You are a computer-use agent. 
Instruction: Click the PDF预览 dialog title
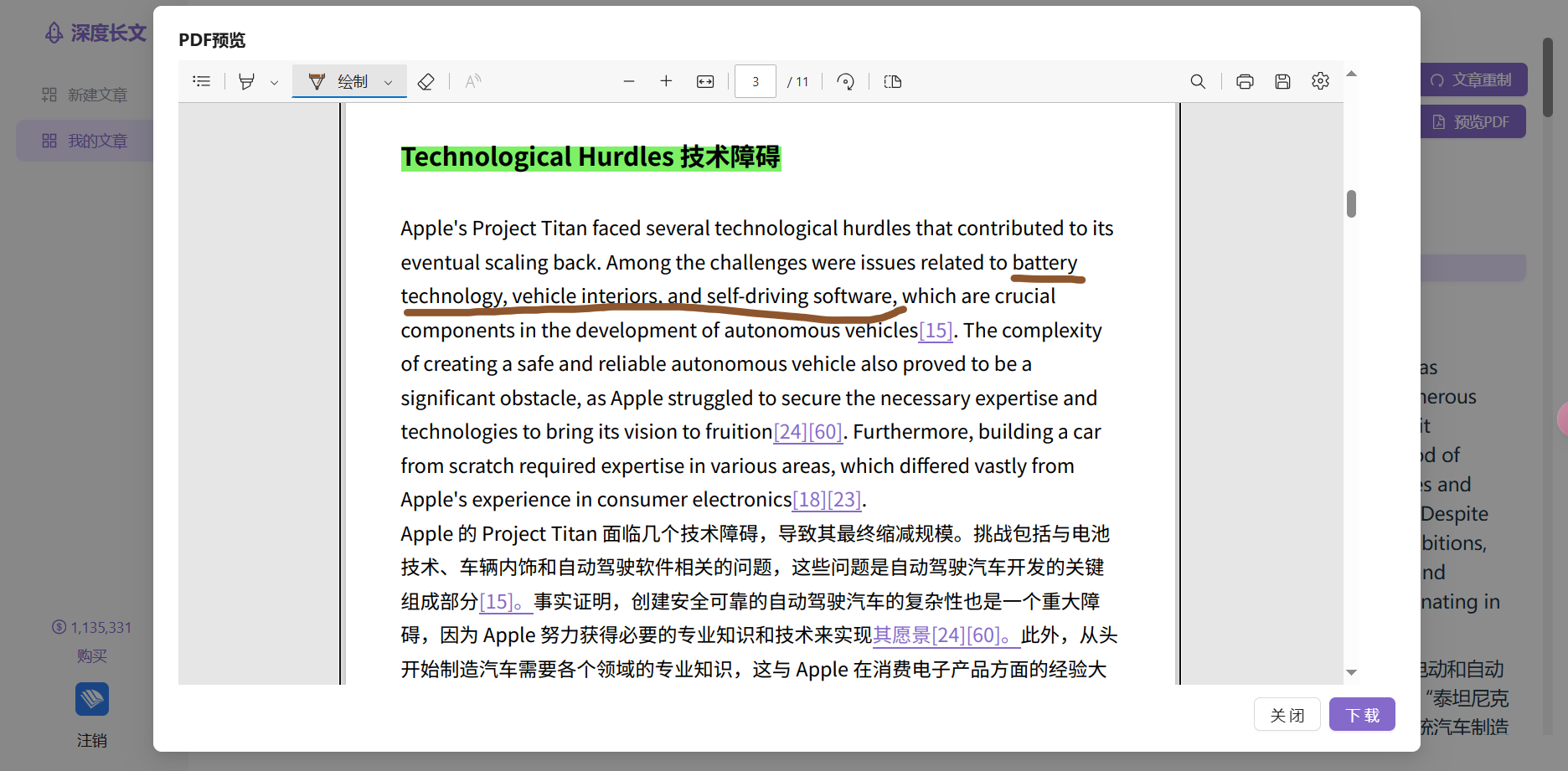point(212,40)
